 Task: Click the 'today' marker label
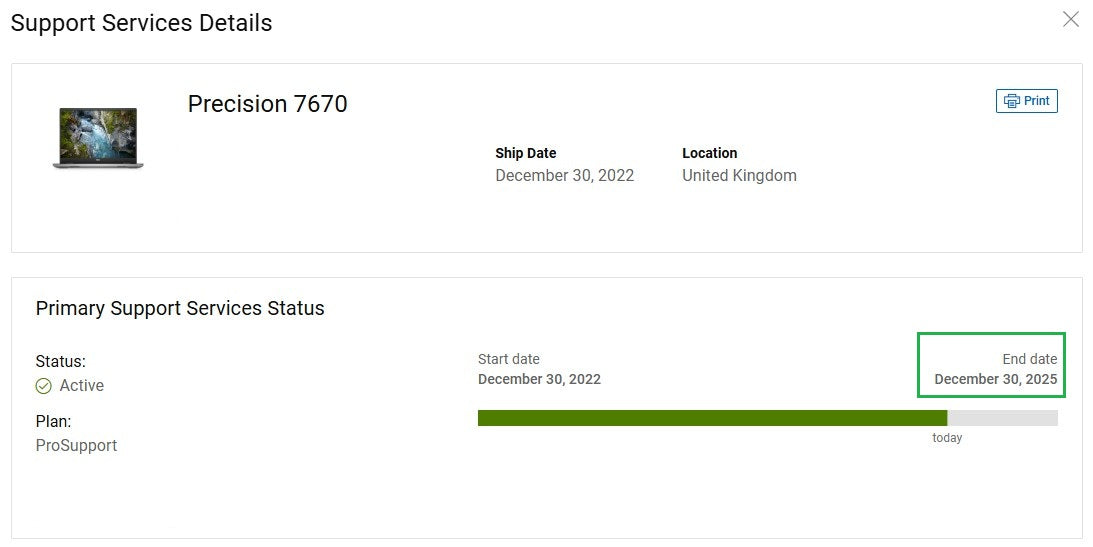(x=947, y=438)
